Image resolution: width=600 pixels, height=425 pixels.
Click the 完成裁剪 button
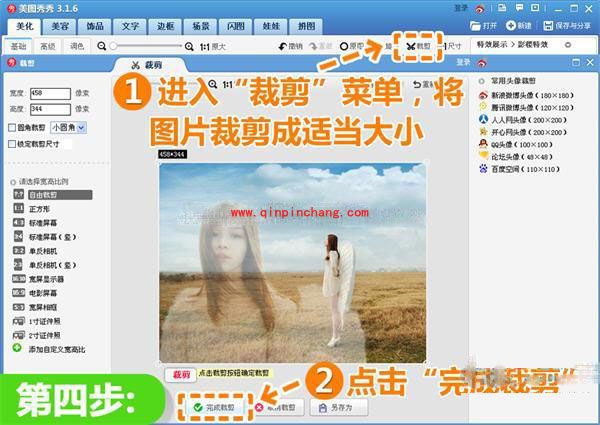click(215, 407)
